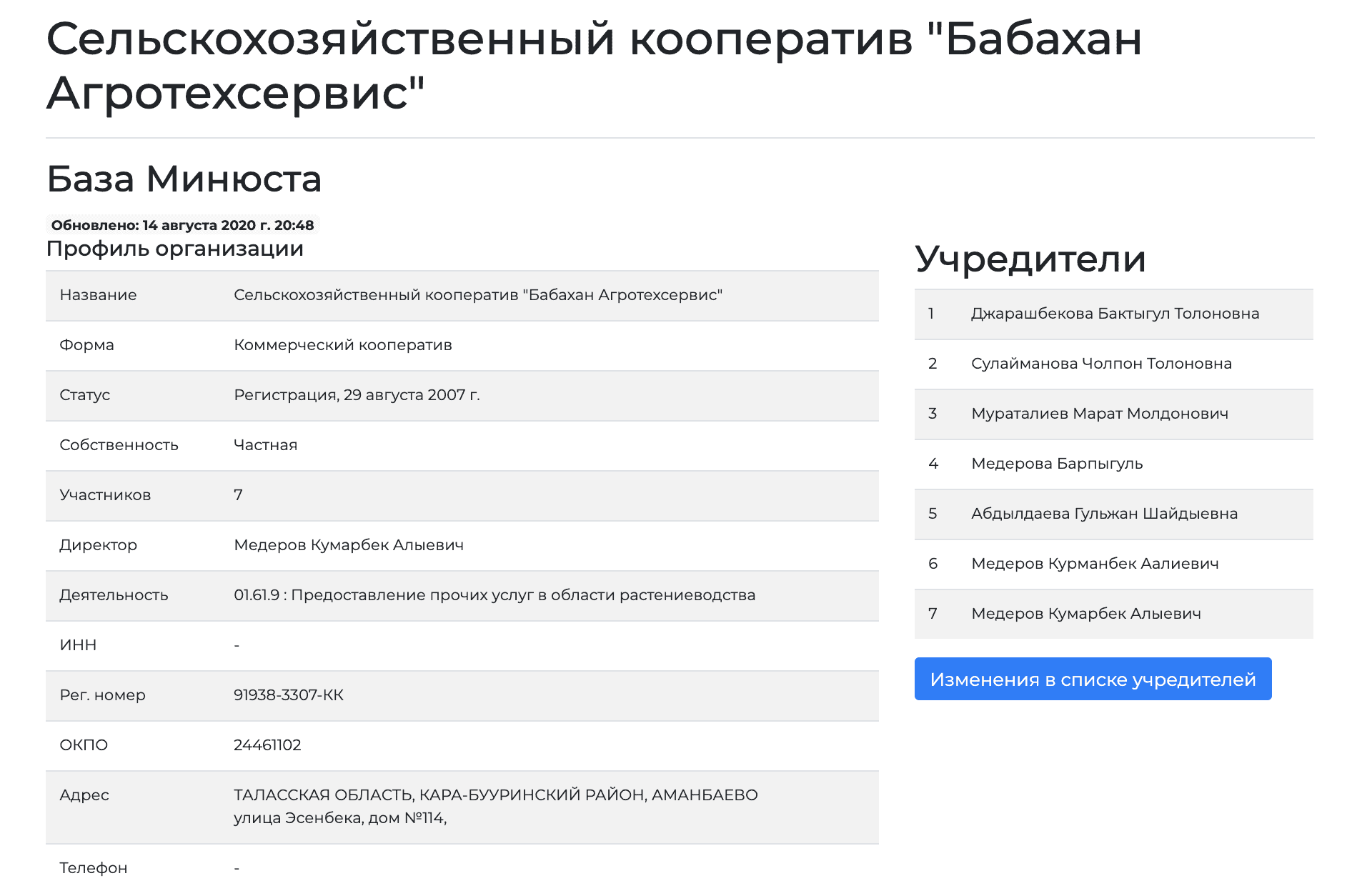Click the registration number 91938-3307-КК
The width and height of the screenshot is (1352, 896).
click(x=288, y=695)
